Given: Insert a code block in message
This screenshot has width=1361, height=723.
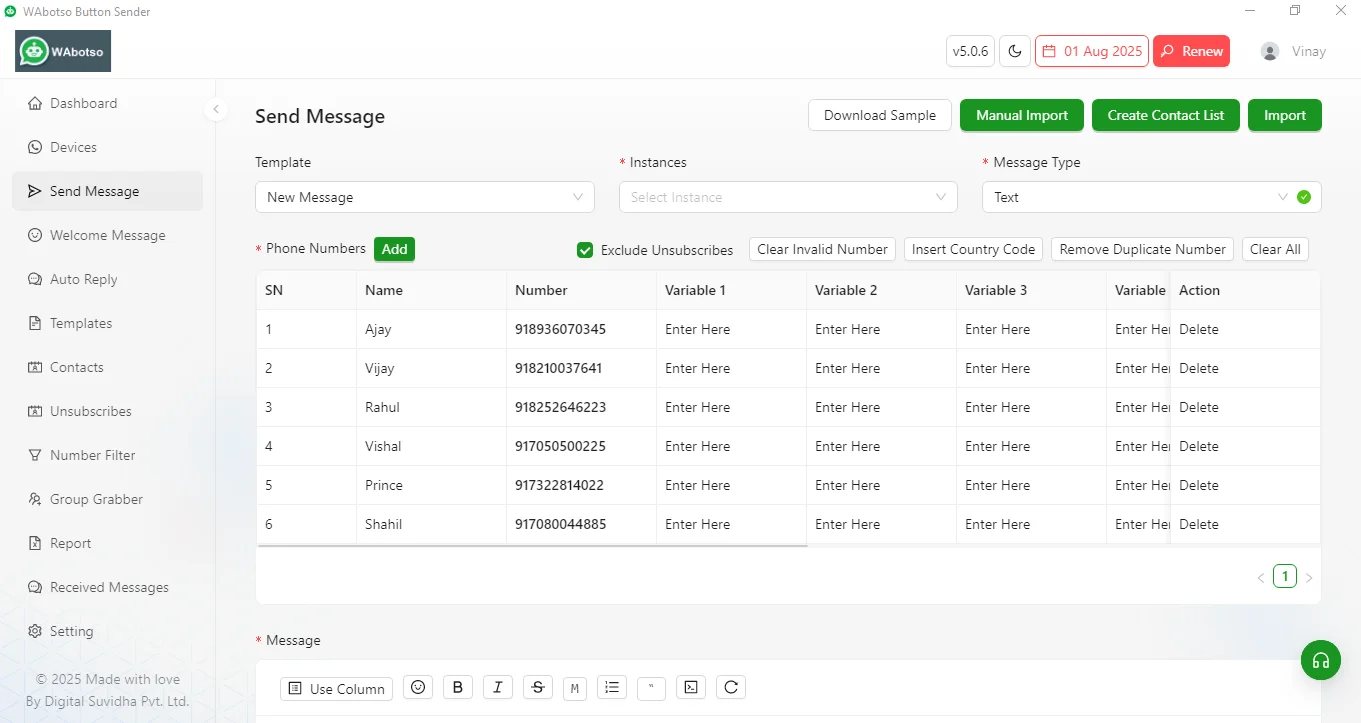Looking at the screenshot, I should point(691,687).
